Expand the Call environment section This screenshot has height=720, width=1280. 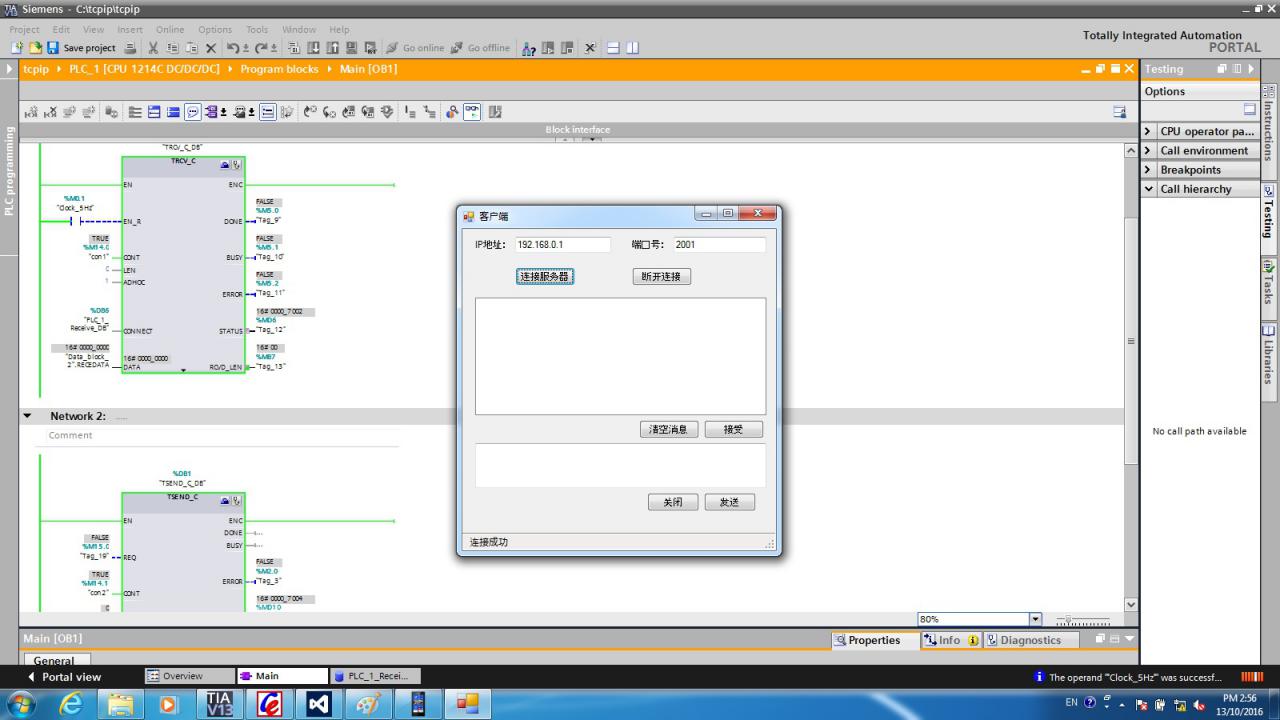click(x=1148, y=150)
